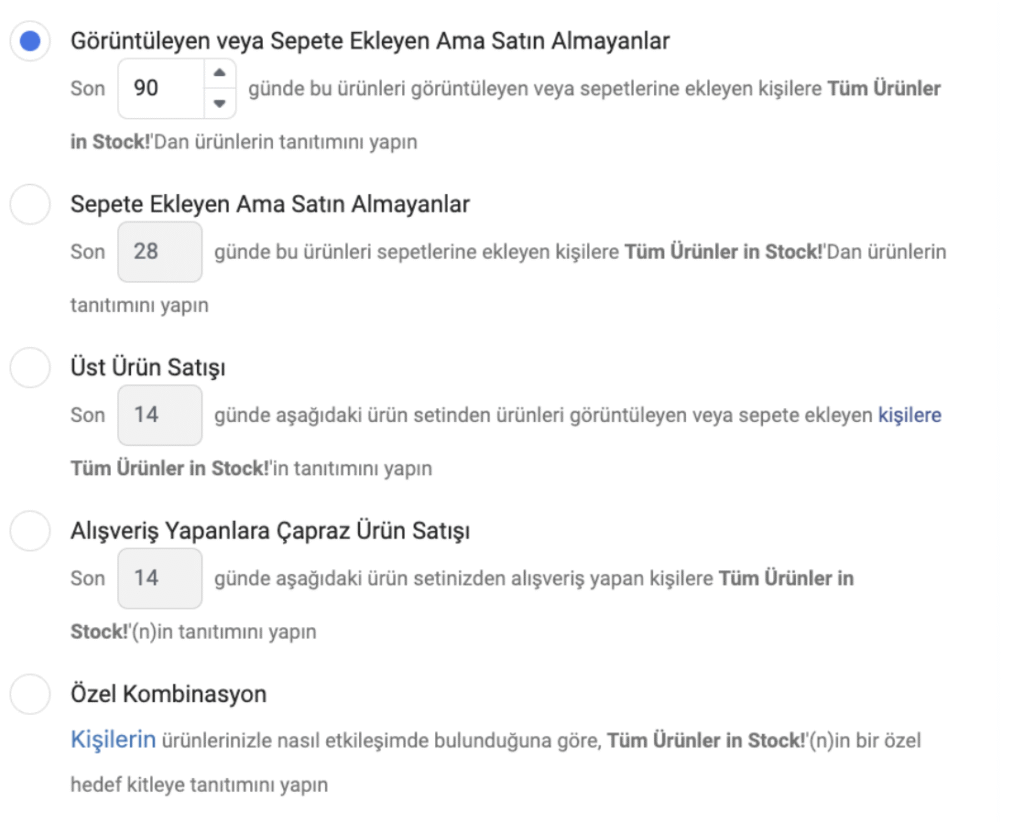Click the 'Görüntüleyen veya Sepete Ekleyen Ama Satın Almayanlar' title
This screenshot has width=1024, height=822.
370,41
